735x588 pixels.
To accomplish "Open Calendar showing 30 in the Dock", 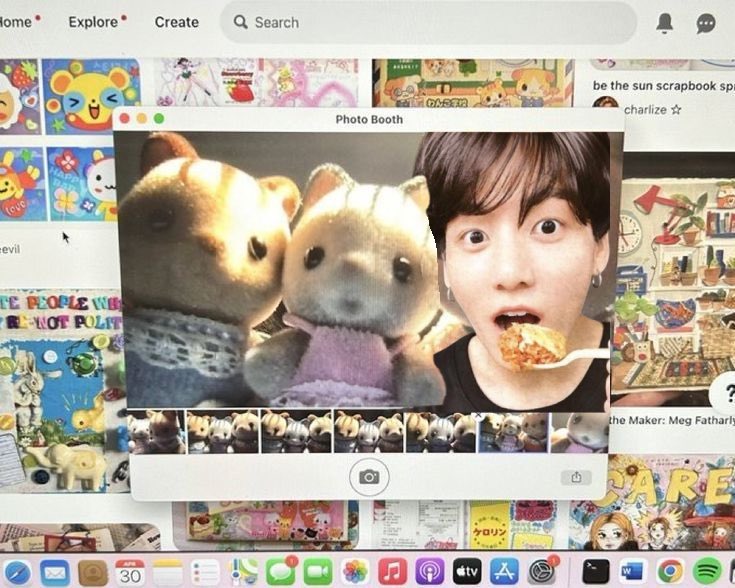I will [130, 573].
